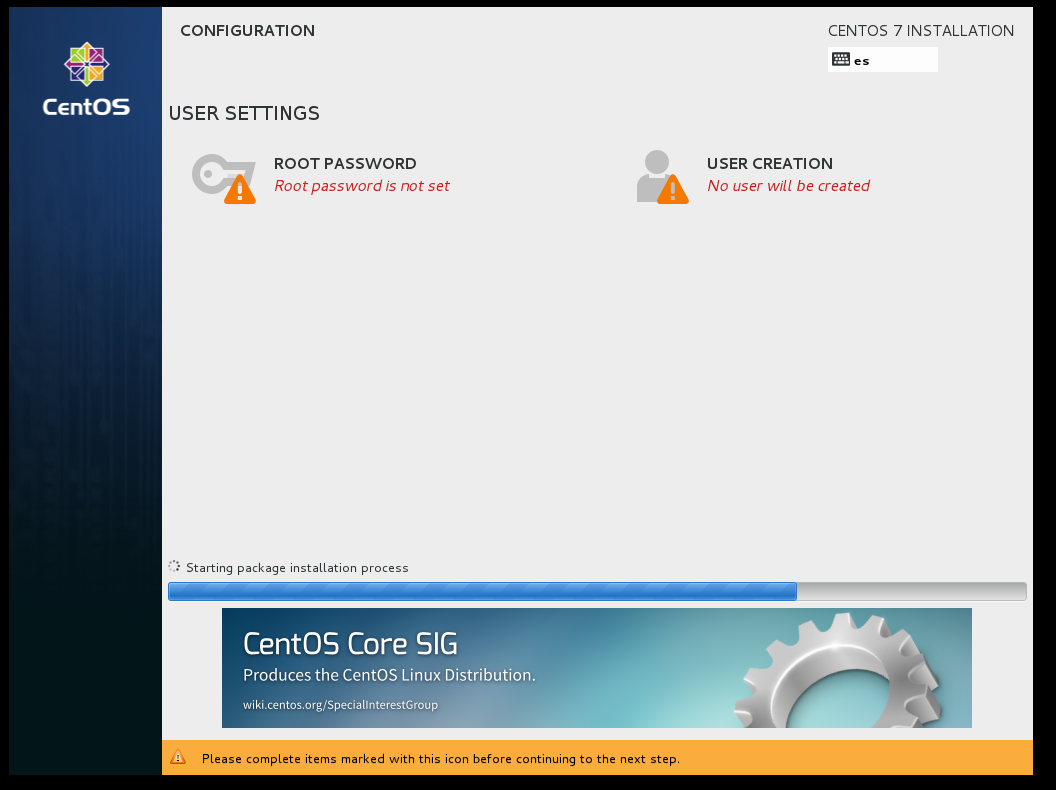Screen dimensions: 1056x790
Task: Open the Root Password key icon
Action: 224,178
